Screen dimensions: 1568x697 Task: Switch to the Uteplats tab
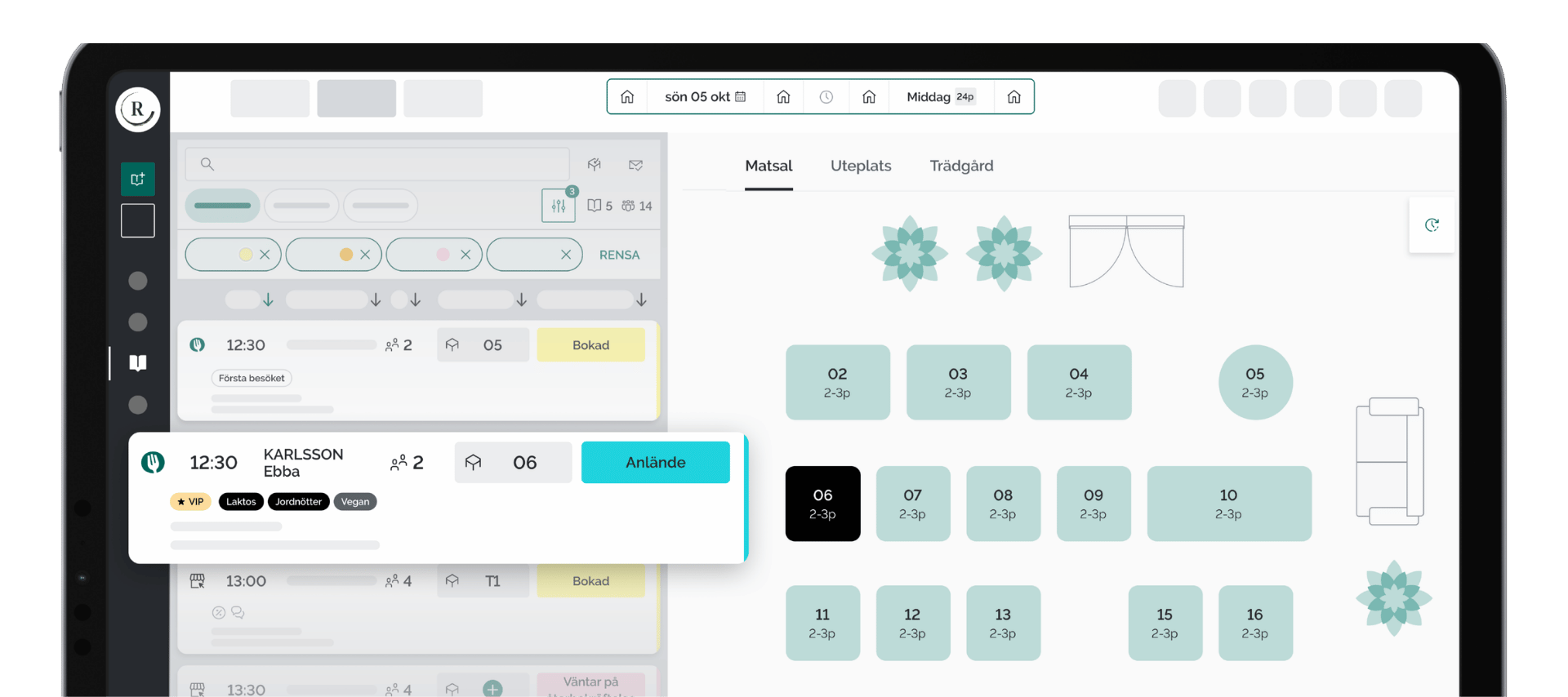tap(861, 166)
